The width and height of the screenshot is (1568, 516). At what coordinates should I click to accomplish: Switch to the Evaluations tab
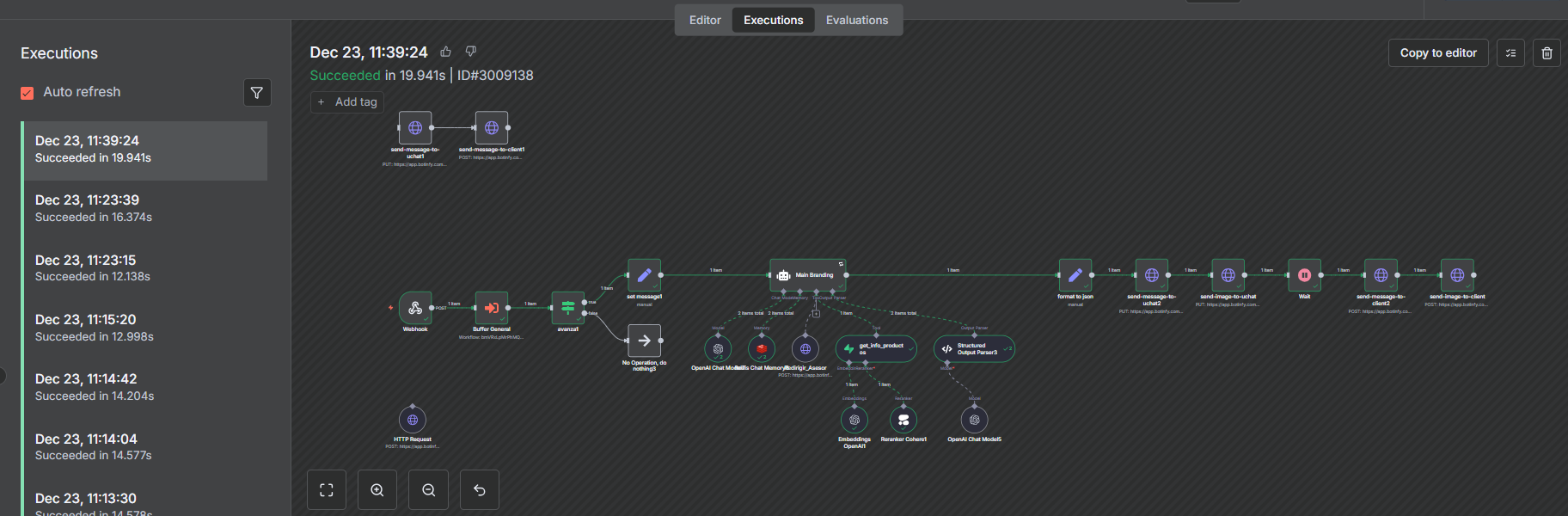tap(857, 20)
